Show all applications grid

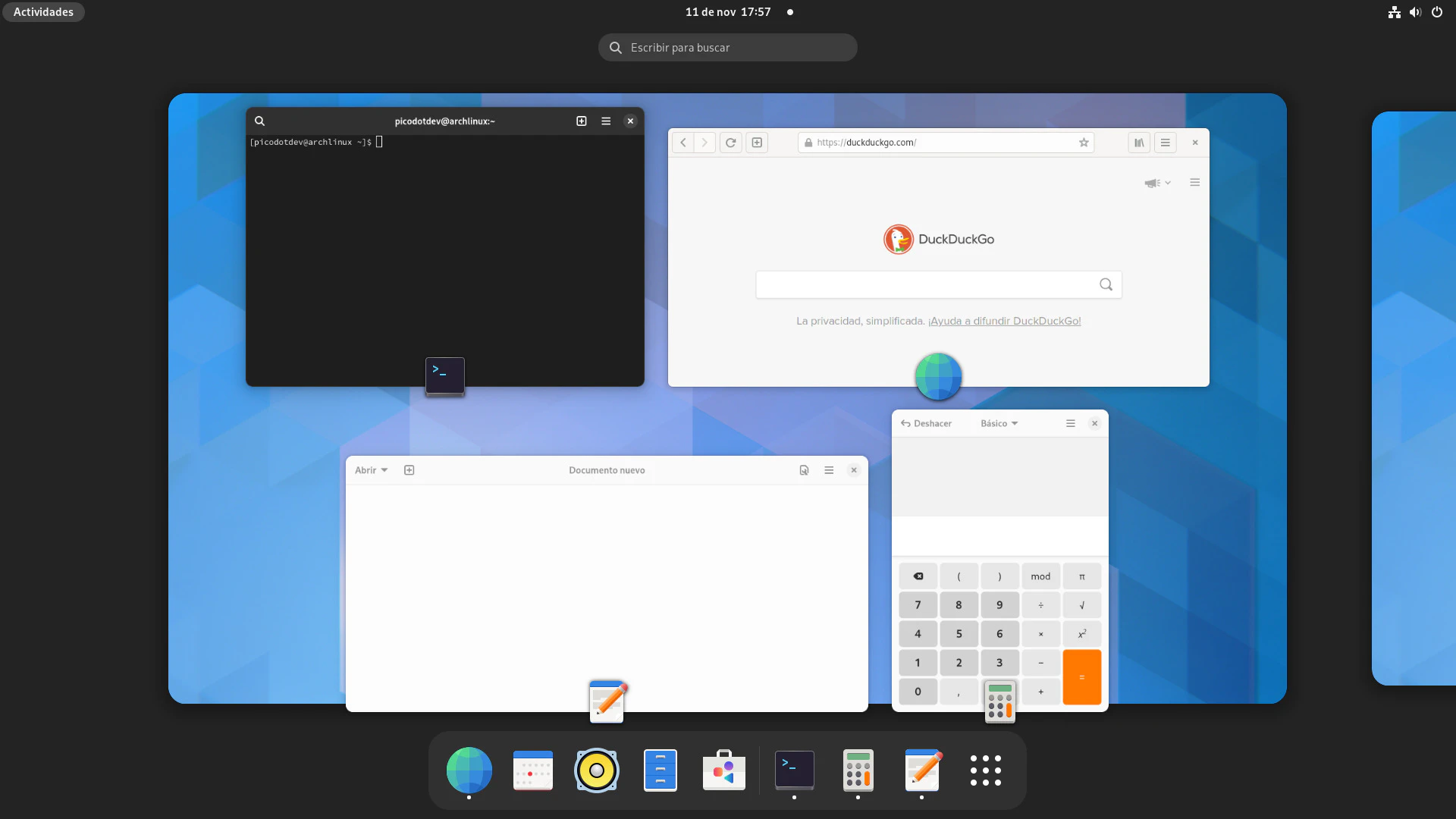tap(985, 770)
